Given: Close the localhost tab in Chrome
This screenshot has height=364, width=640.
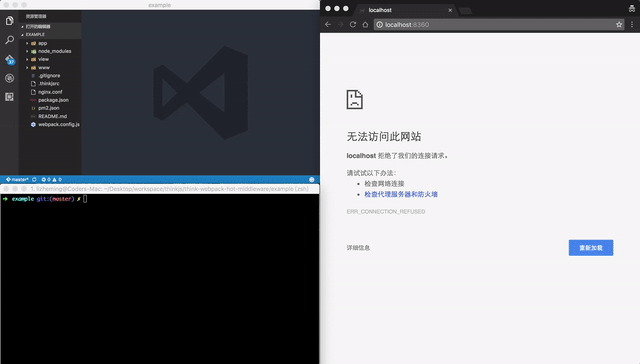Looking at the screenshot, I should click(x=450, y=10).
